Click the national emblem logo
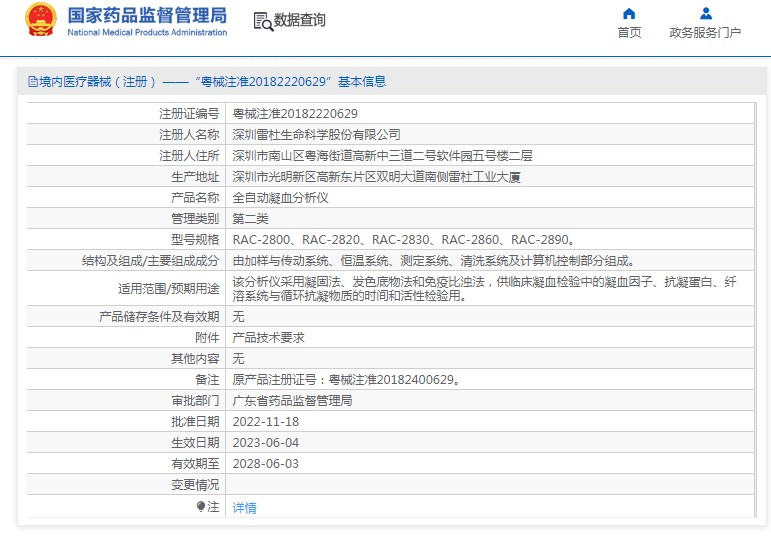This screenshot has height=541, width=771. point(41,20)
